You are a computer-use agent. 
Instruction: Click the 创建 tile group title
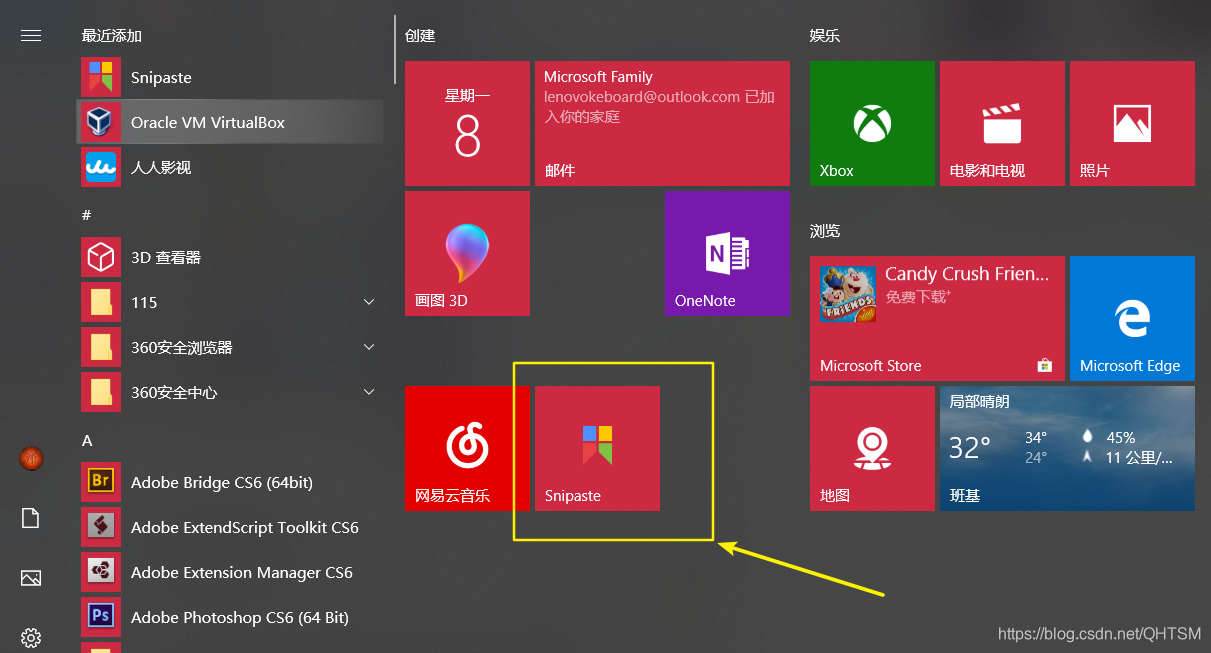click(x=420, y=35)
